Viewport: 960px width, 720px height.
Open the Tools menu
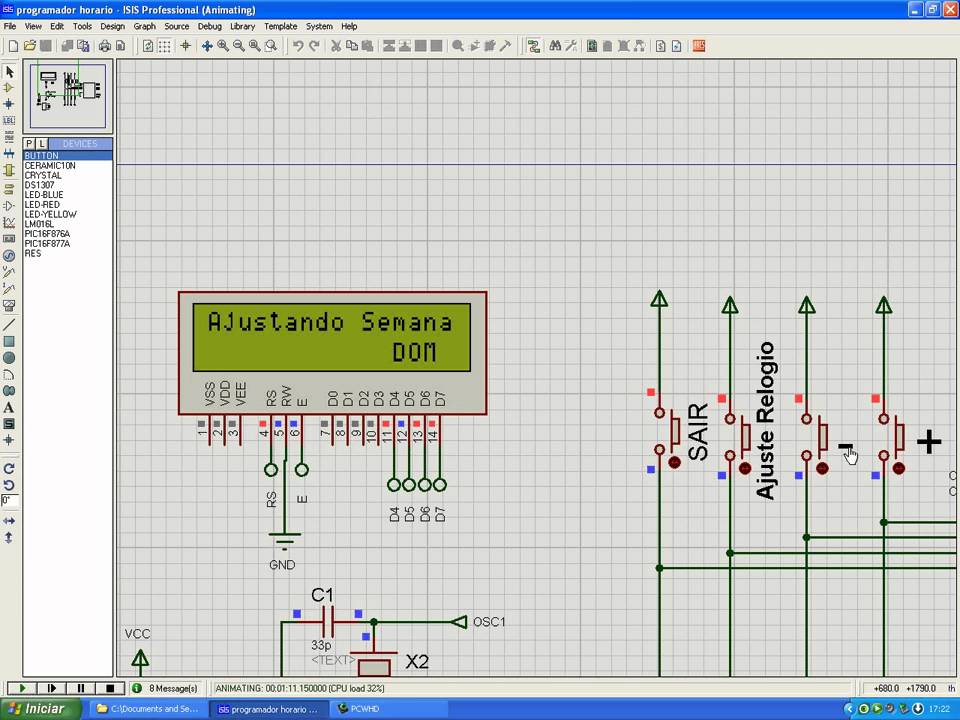[82, 26]
